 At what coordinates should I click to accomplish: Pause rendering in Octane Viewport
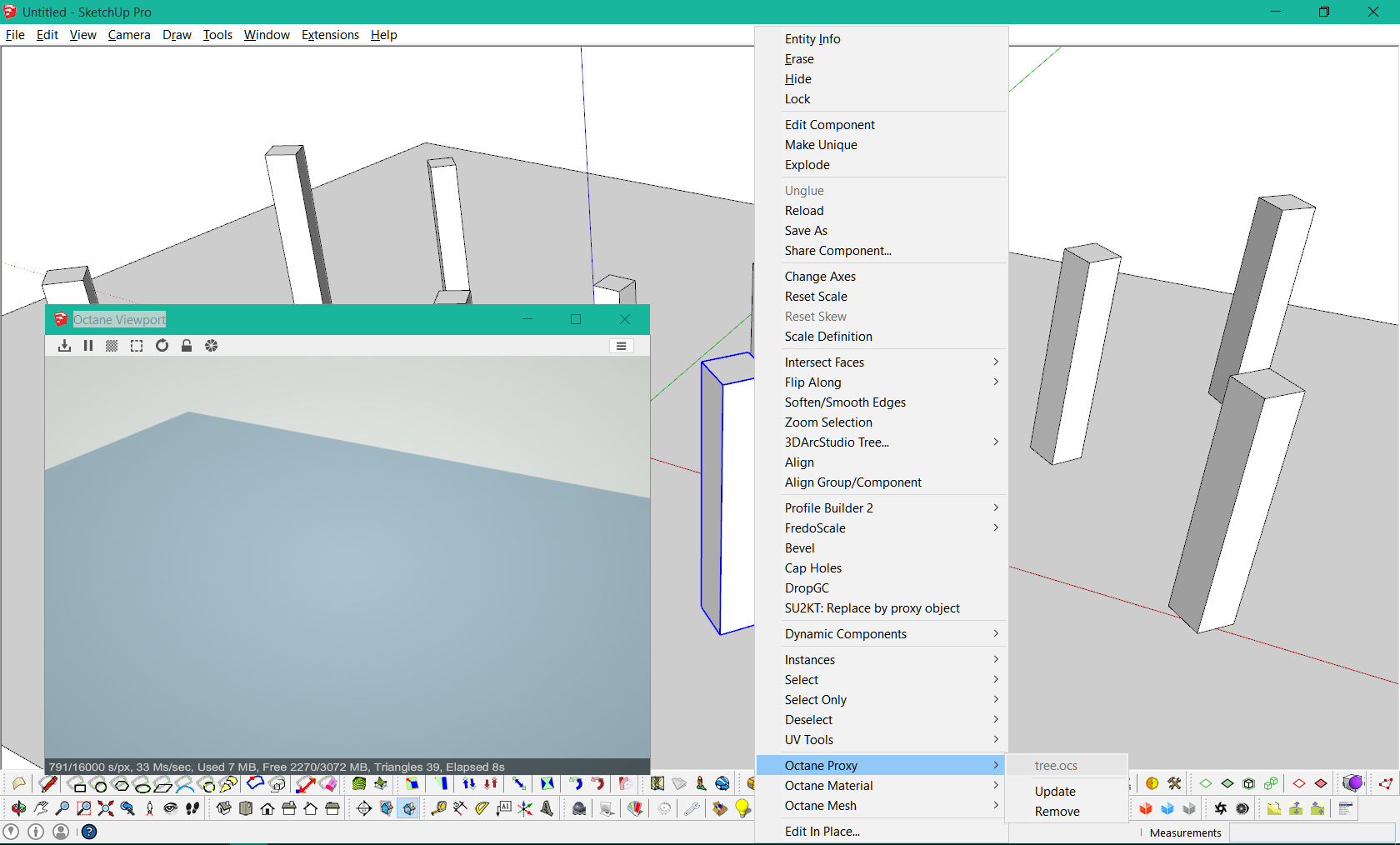coord(88,346)
